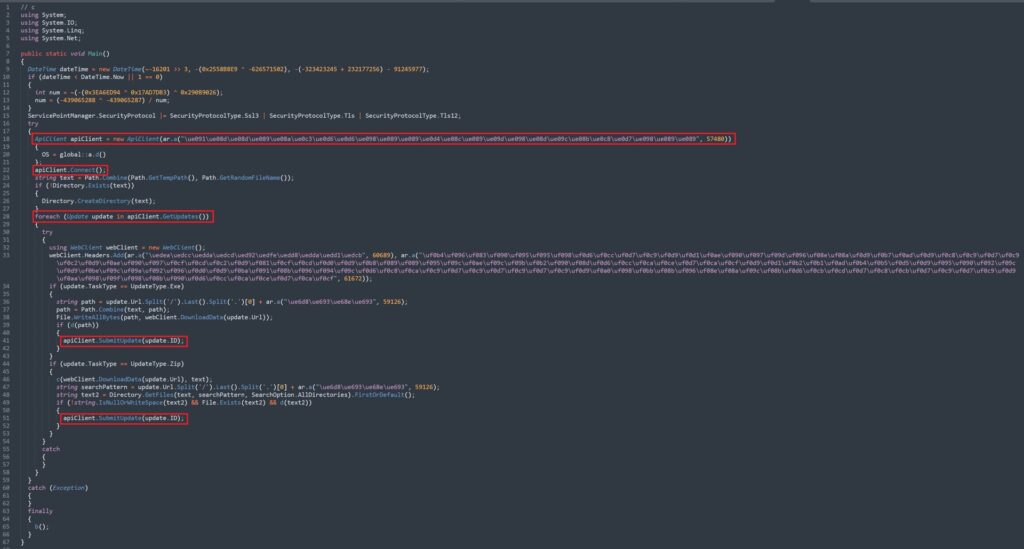Select line number 7 in the gutter
The width and height of the screenshot is (1024, 549).
[6, 52]
